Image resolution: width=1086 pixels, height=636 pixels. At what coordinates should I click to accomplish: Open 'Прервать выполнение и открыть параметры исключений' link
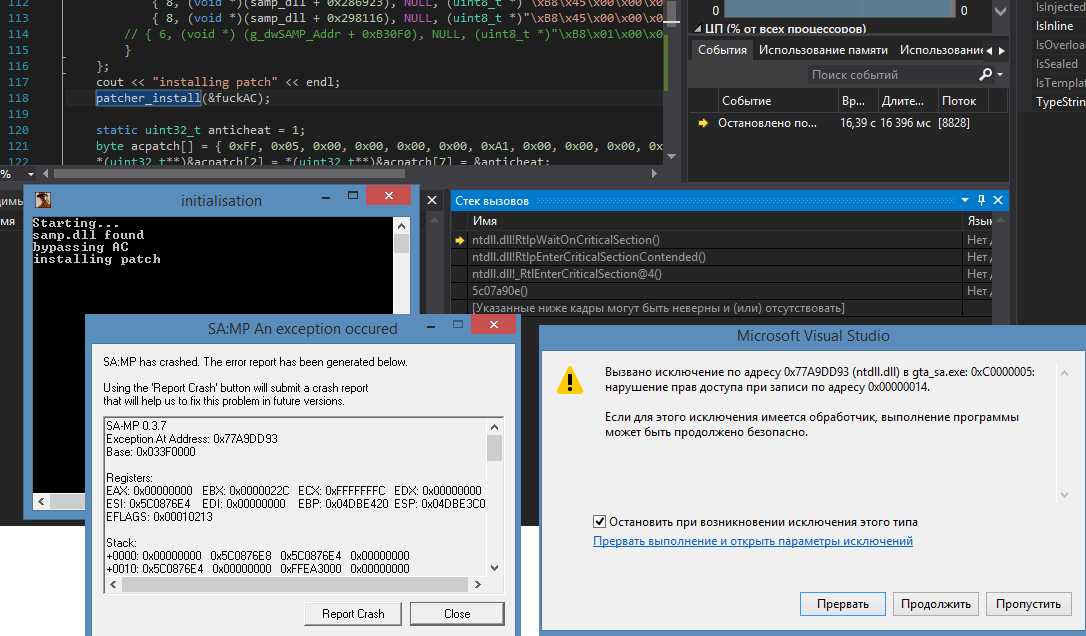click(x=753, y=541)
